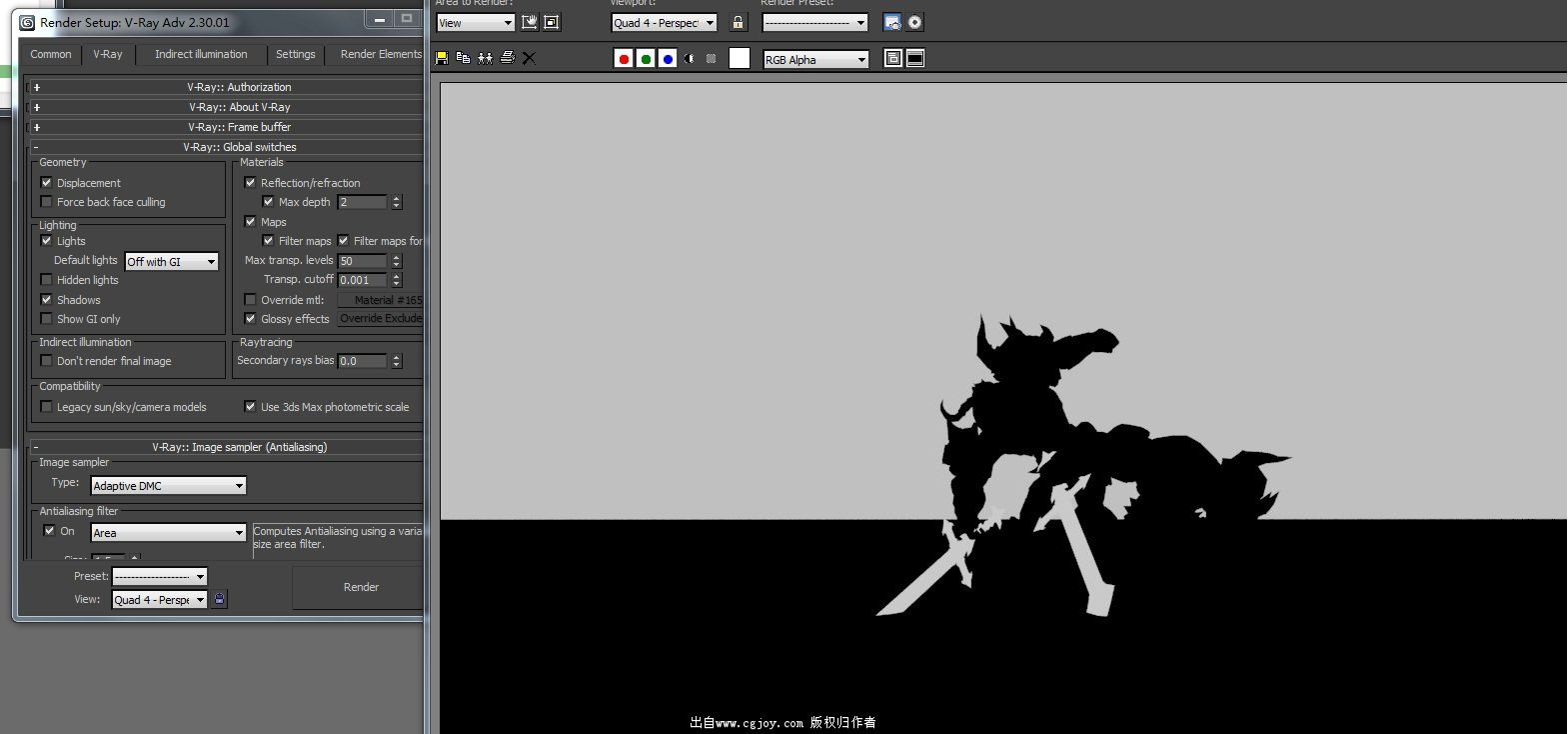The height and width of the screenshot is (734, 1568).
Task: Click the white color swatch
Action: click(x=740, y=59)
